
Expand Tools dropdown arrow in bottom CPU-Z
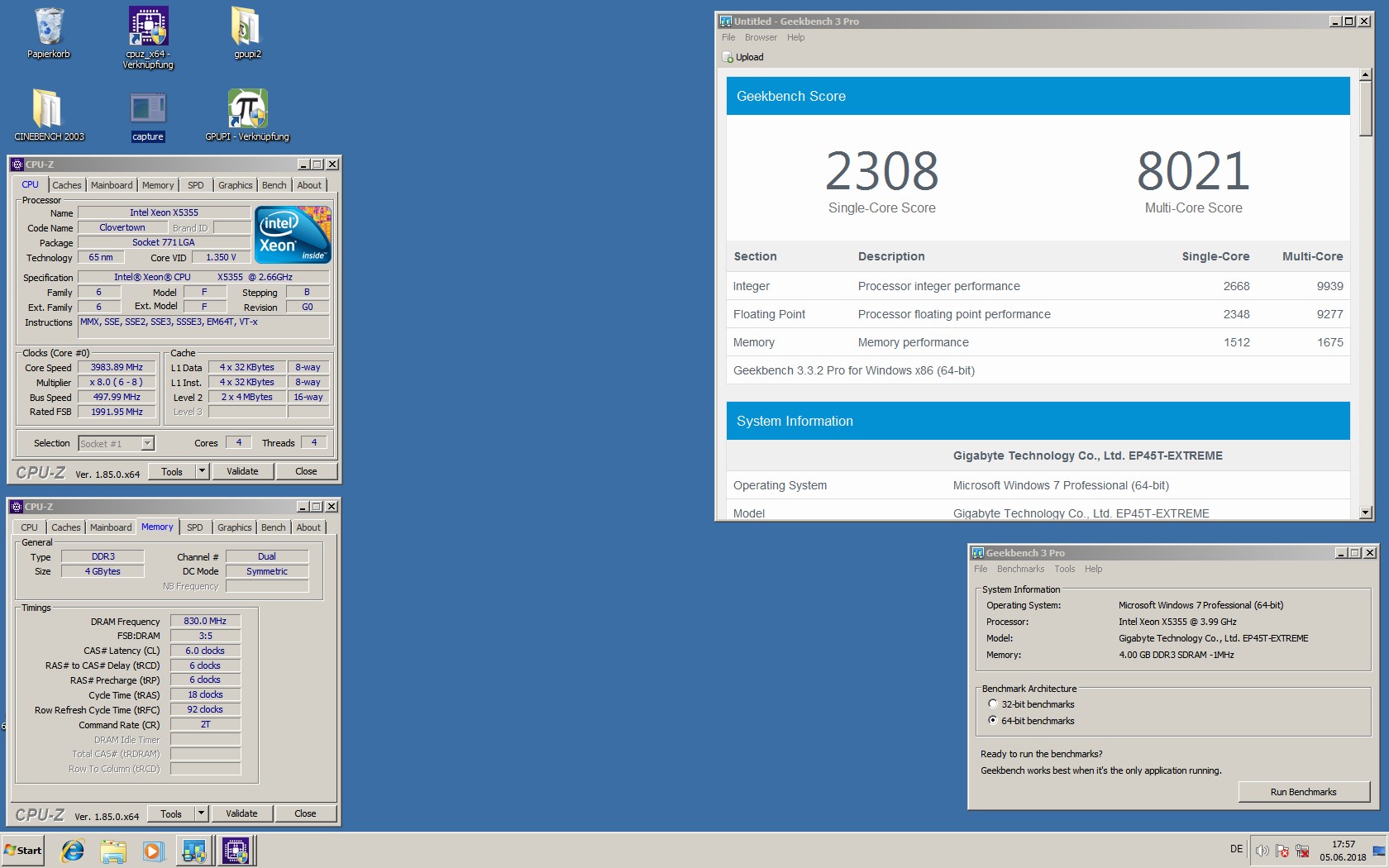click(200, 813)
